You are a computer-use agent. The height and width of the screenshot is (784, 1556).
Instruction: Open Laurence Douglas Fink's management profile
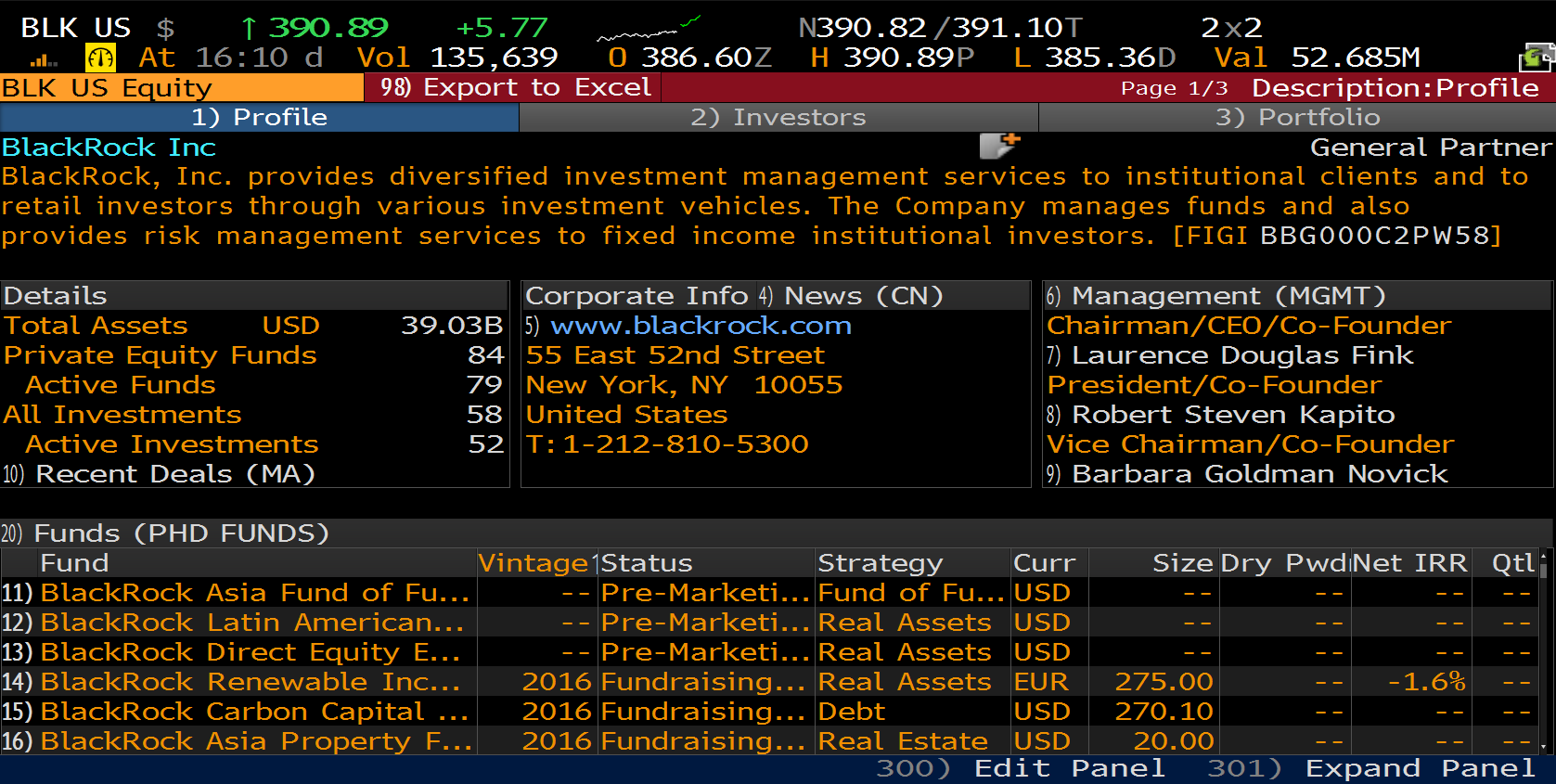[1241, 355]
